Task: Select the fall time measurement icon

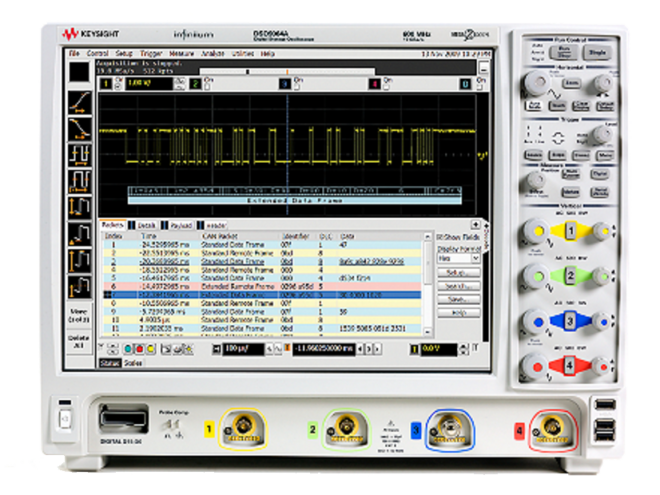Action: coord(80,129)
